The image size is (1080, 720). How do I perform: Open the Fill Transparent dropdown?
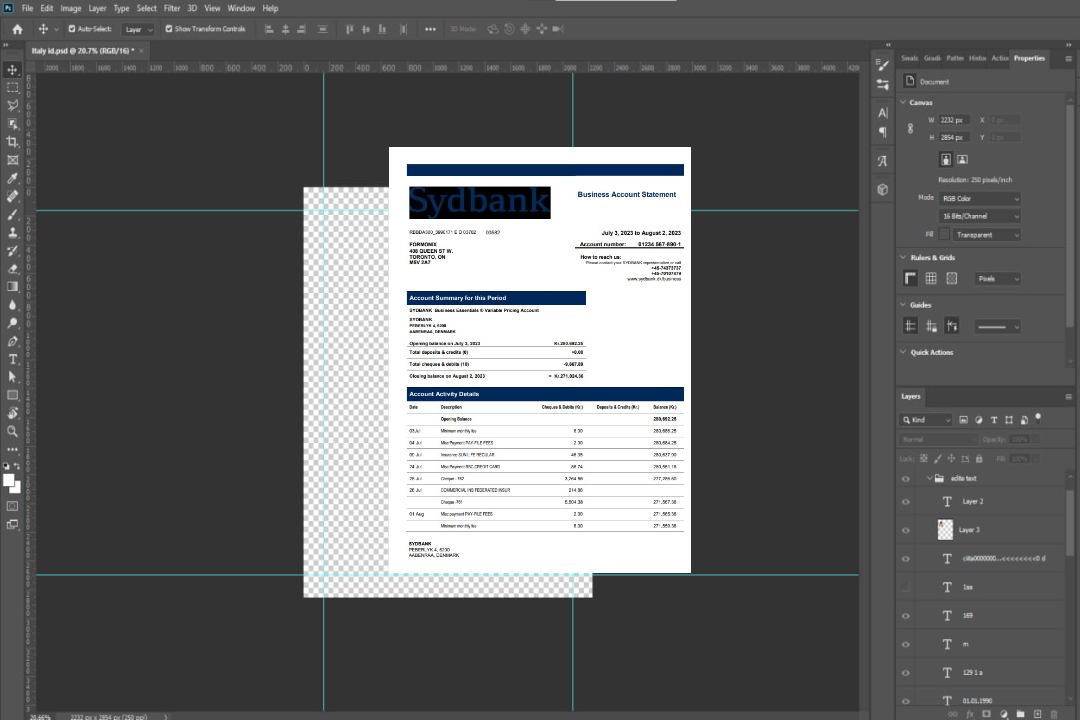(987, 235)
